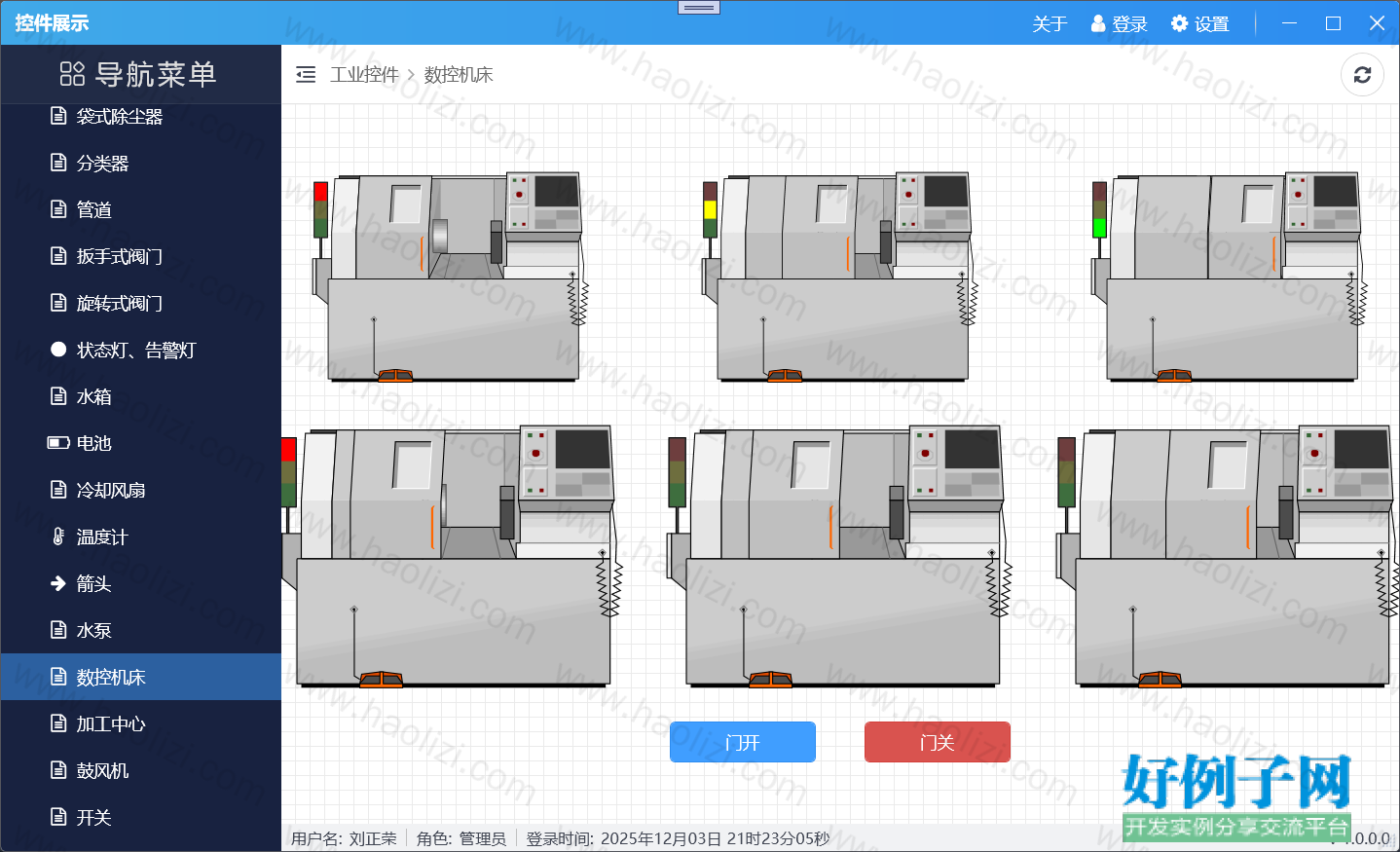Click the bottom-right CNC machine

(1229, 556)
